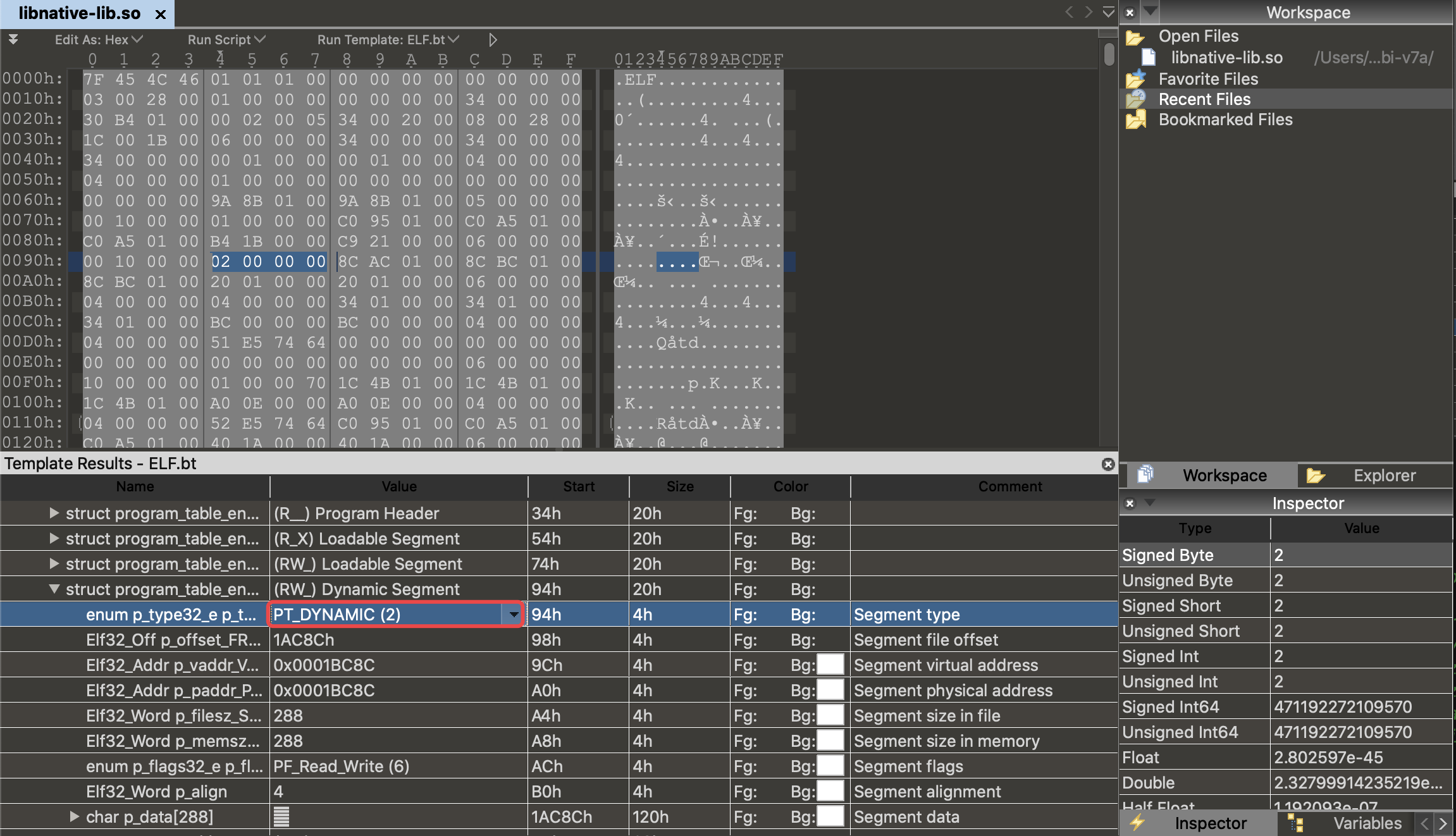Close the Inspector panel with its X icon
Screen dimensions: 1456x836
click(x=1130, y=503)
